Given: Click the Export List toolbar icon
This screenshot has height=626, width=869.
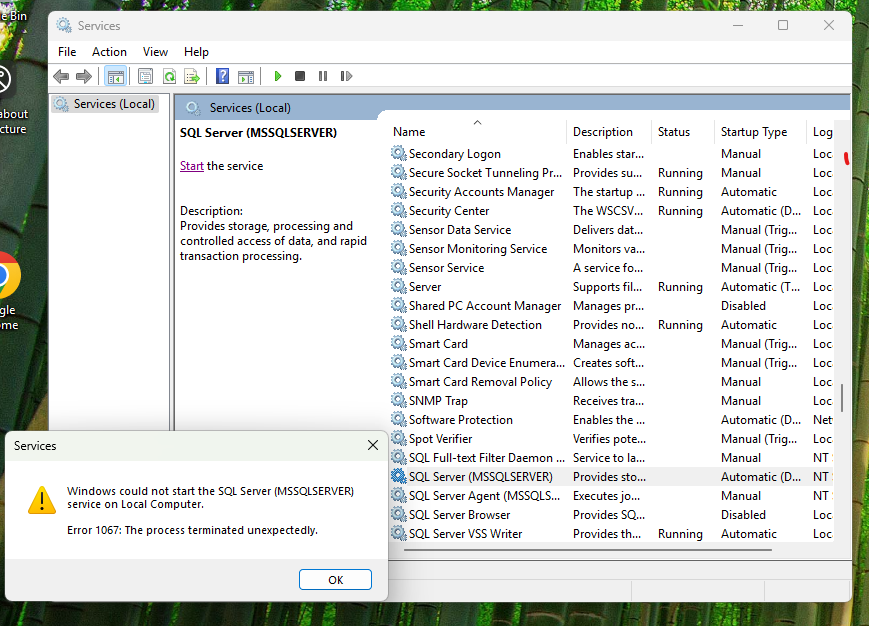Looking at the screenshot, I should coord(192,76).
